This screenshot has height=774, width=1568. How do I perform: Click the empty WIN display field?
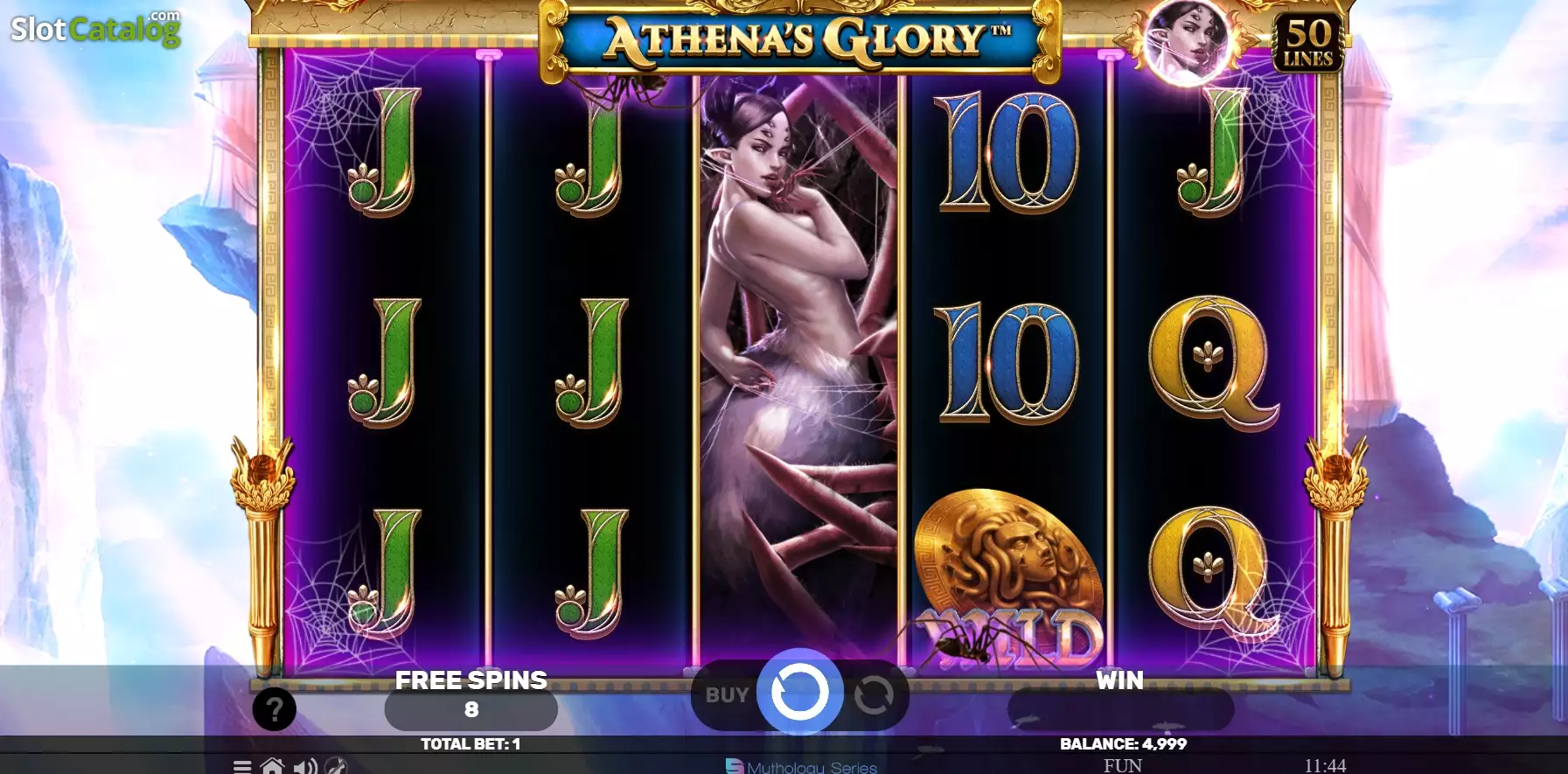tap(1120, 709)
